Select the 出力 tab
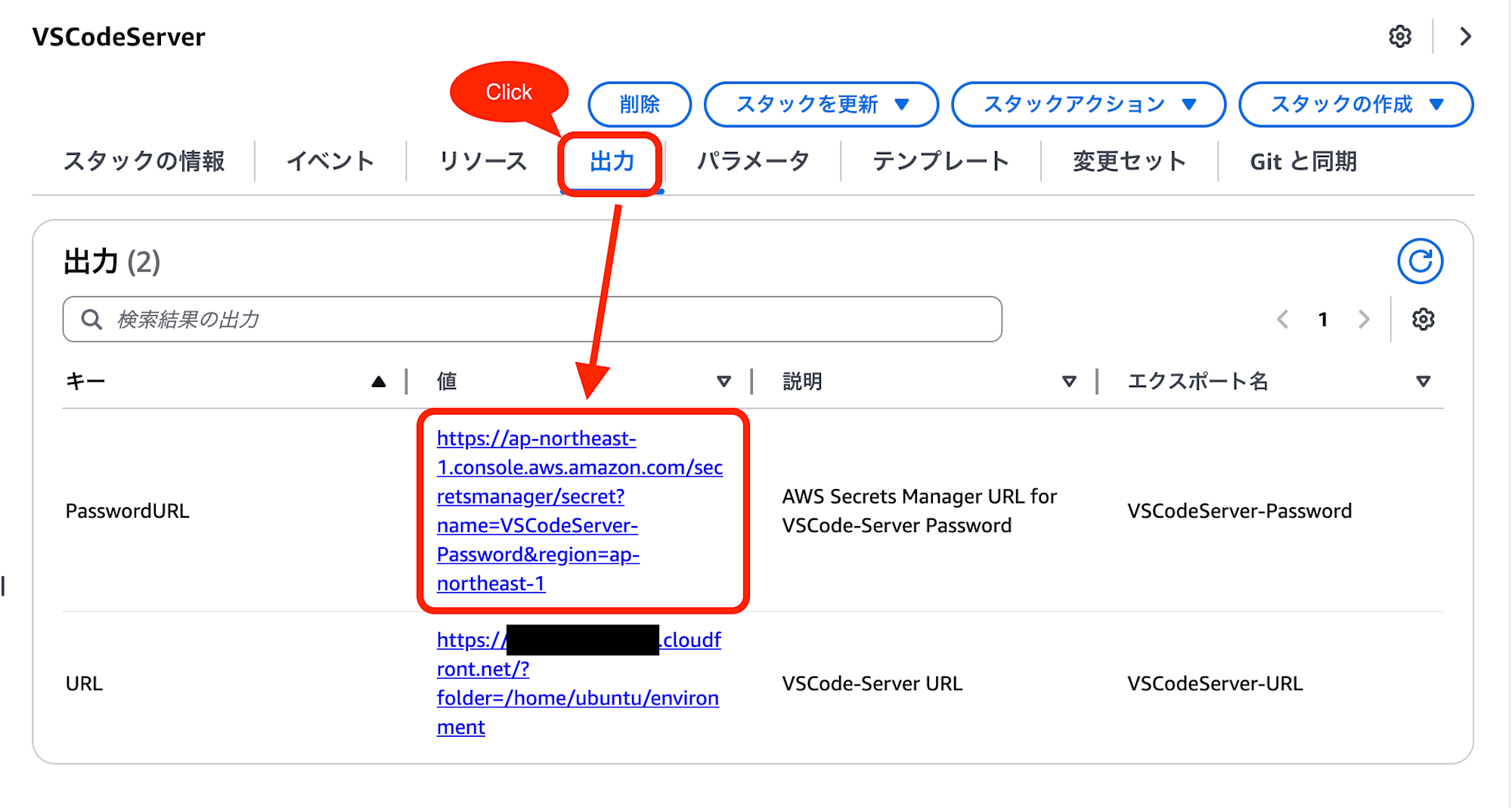This screenshot has height=808, width=1512. pos(612,161)
